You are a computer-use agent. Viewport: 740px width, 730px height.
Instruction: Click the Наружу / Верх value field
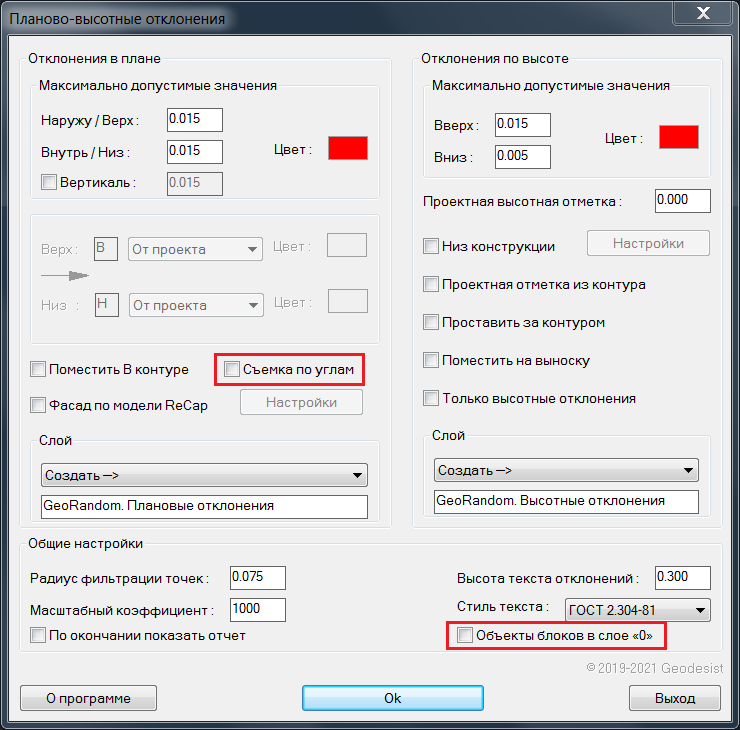point(194,120)
